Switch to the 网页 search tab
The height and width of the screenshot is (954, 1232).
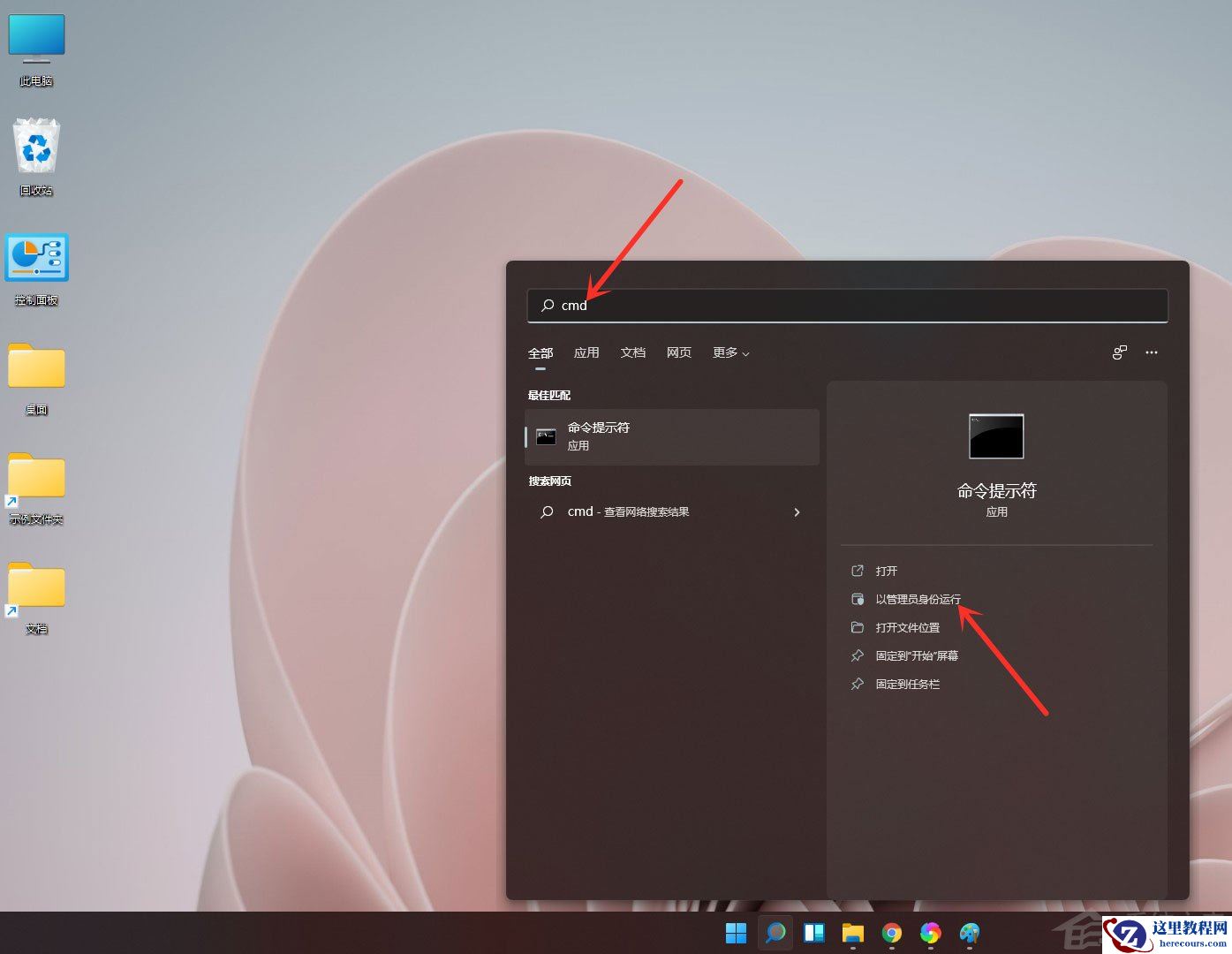(x=678, y=352)
